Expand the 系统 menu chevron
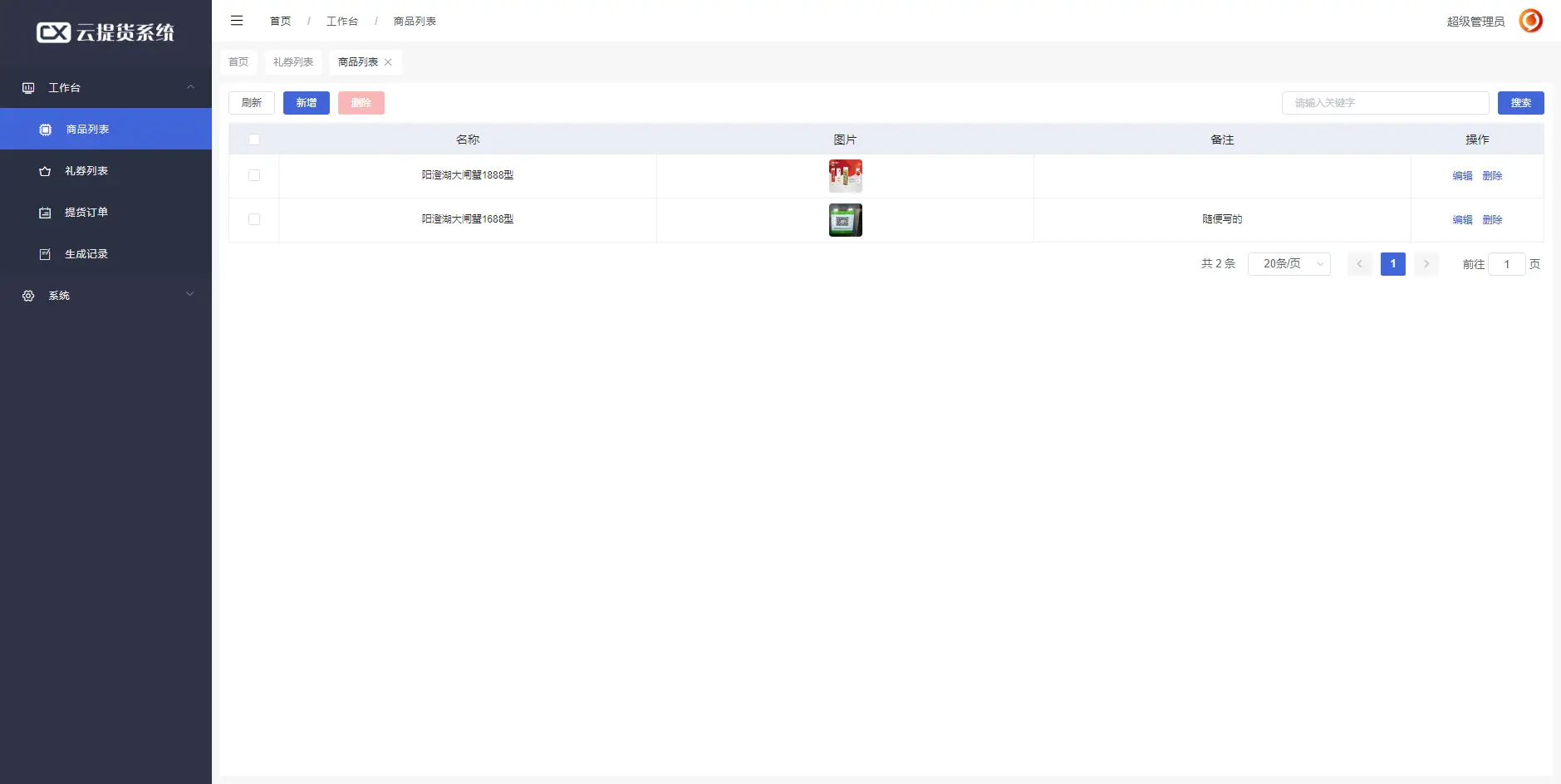 point(190,294)
